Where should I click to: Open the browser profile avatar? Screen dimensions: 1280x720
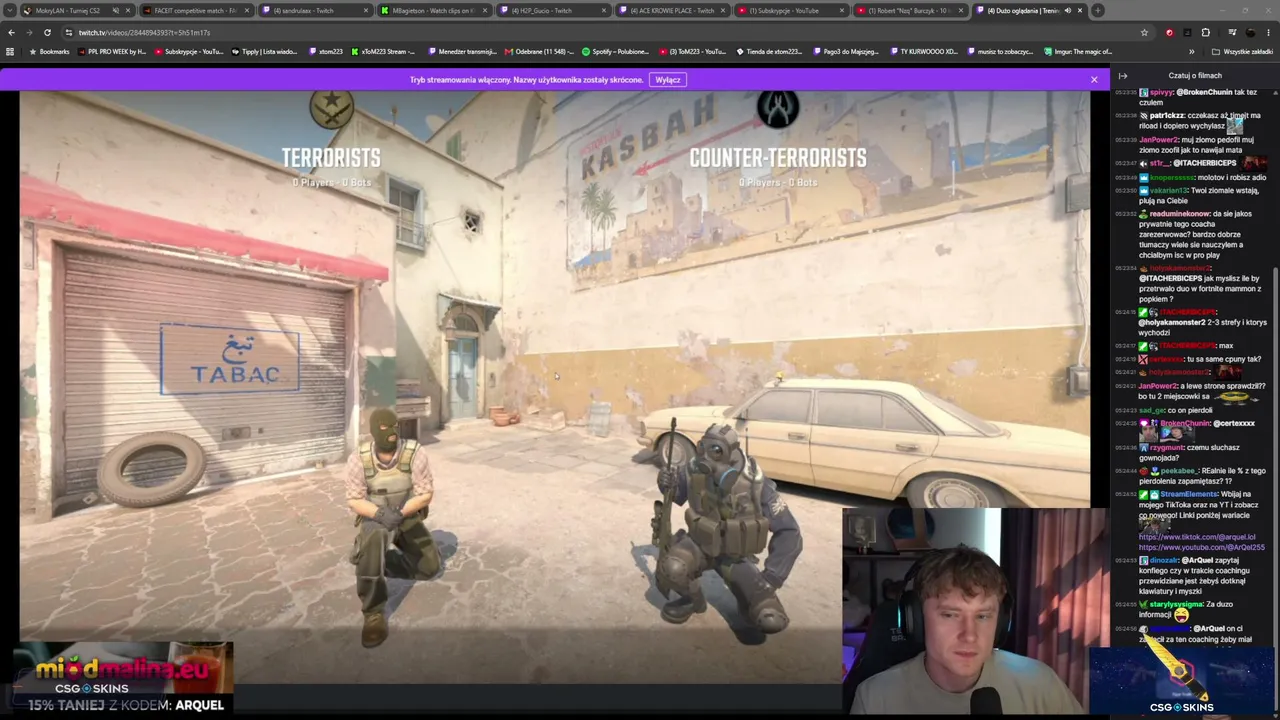[1250, 32]
